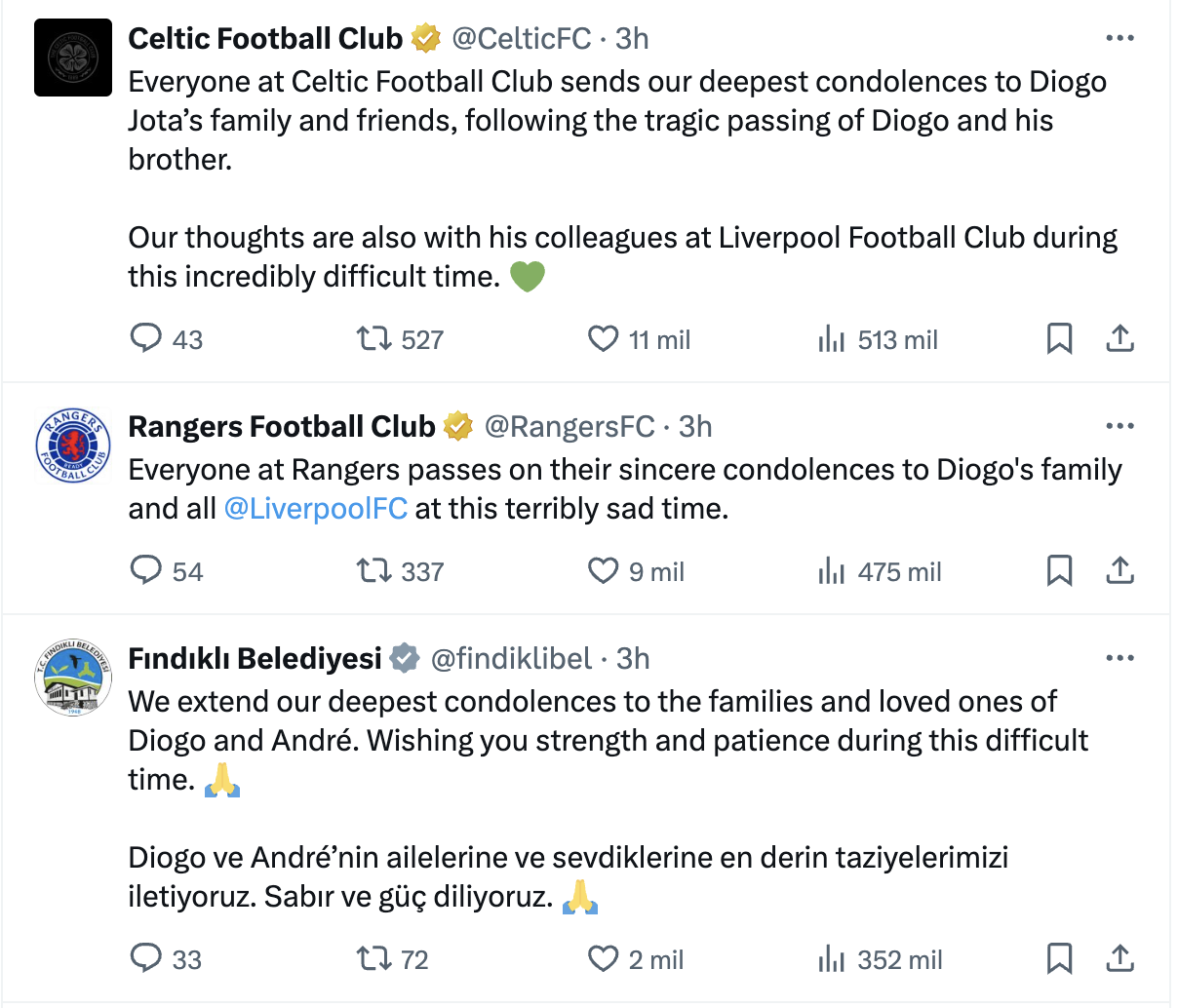Viewport: 1178px width, 1008px height.
Task: Reply to the Rangers Football Club tweet
Action: [x=146, y=570]
